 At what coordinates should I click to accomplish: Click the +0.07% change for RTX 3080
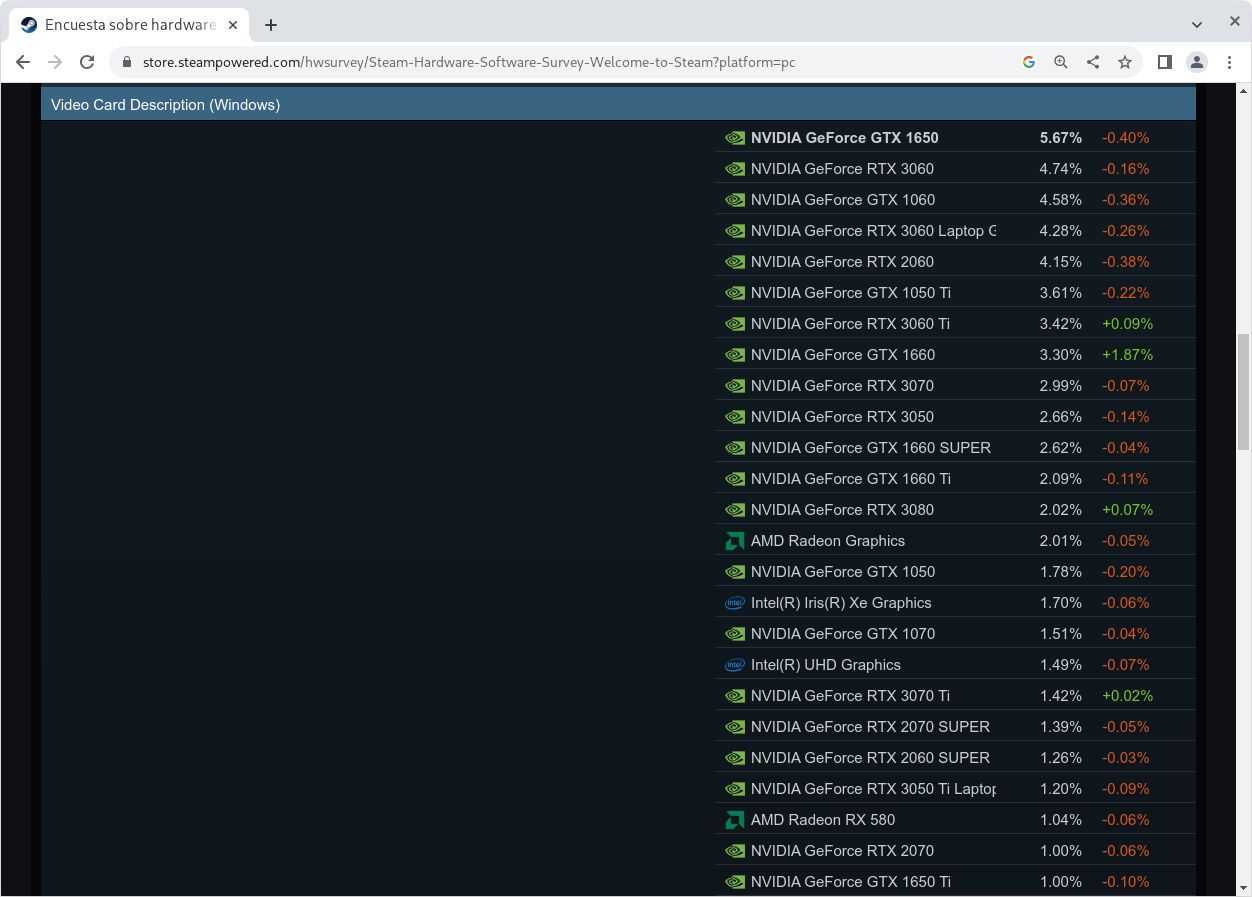click(1127, 510)
